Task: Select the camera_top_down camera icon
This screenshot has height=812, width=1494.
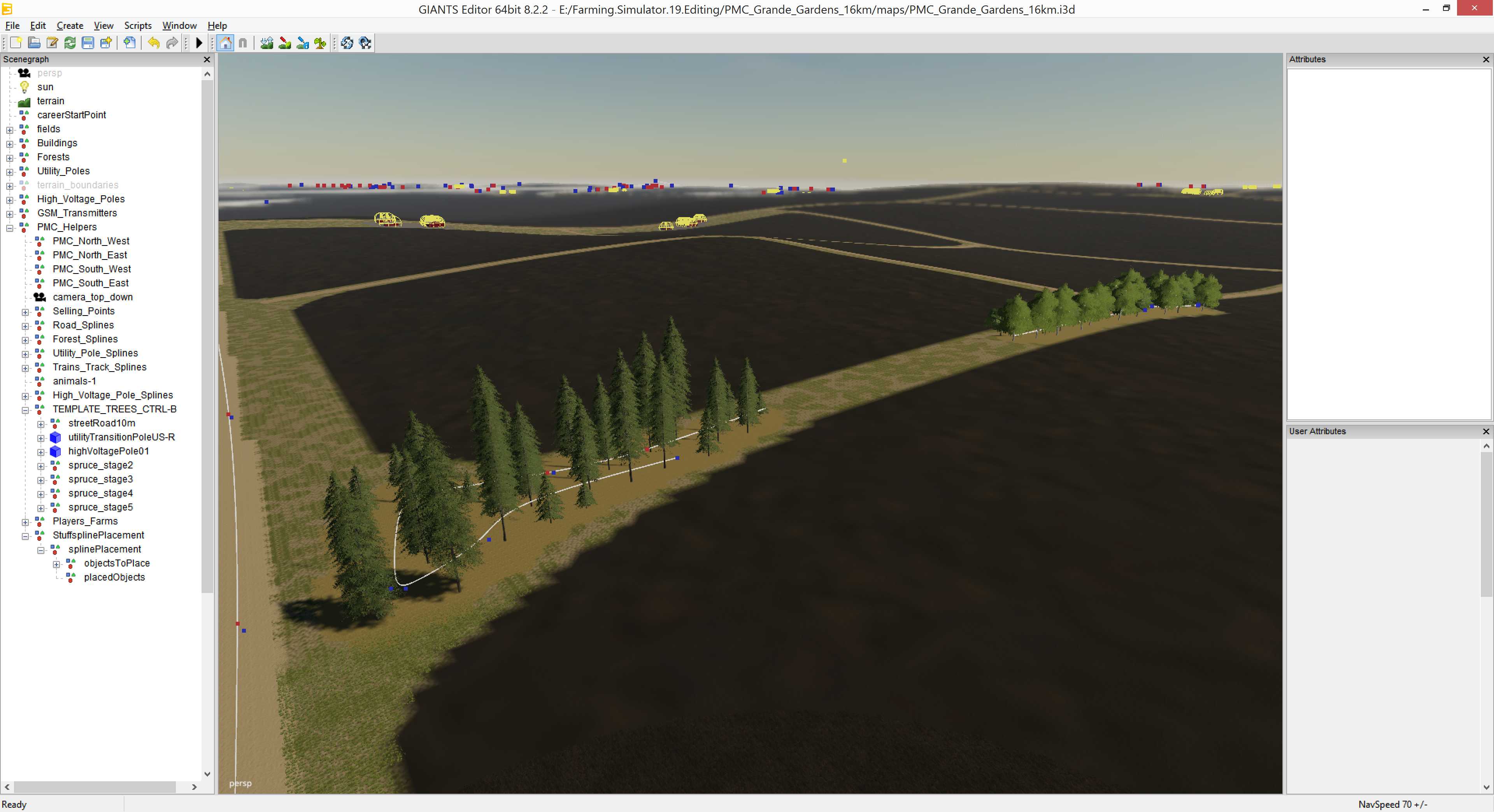Action: click(39, 297)
